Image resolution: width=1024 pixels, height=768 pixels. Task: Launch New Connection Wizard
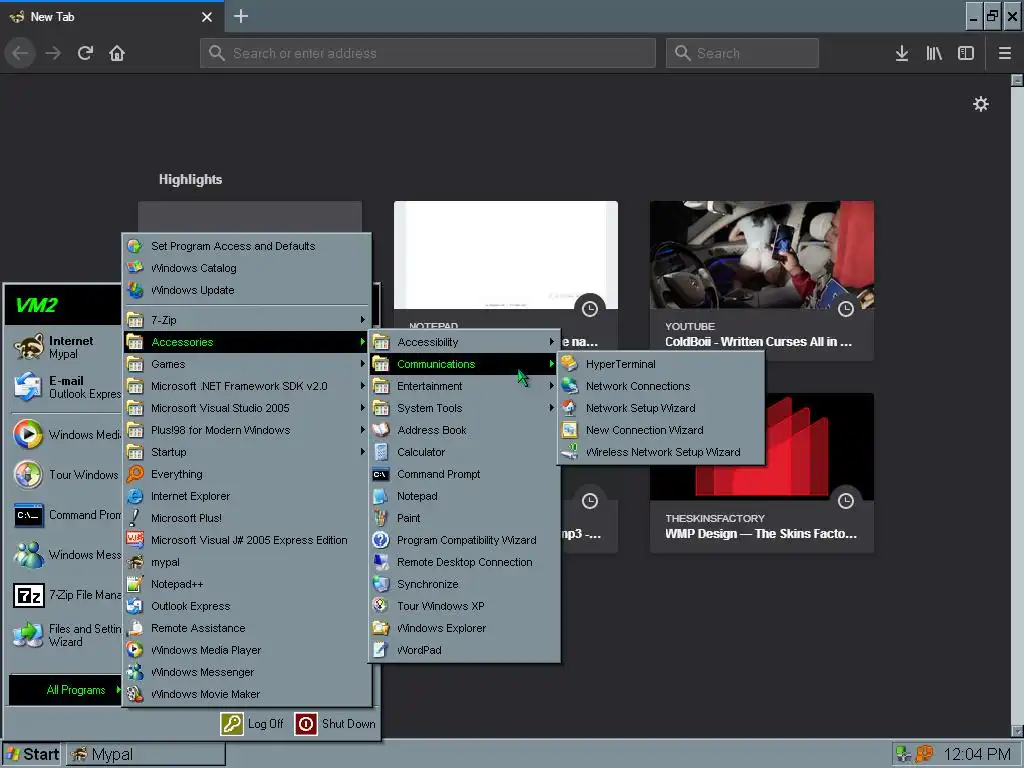tap(660, 430)
